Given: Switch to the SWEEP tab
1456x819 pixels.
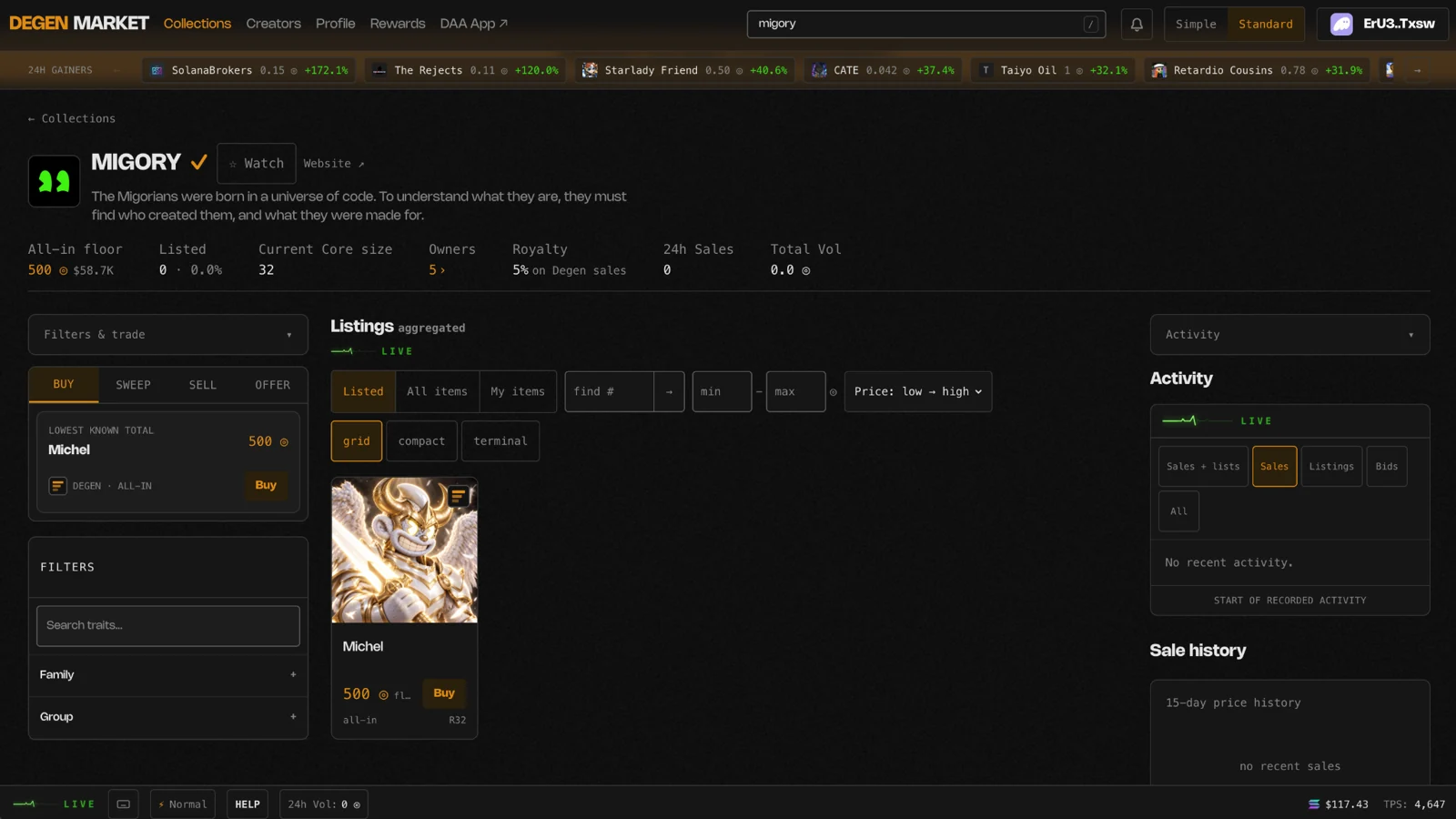Looking at the screenshot, I should point(133,385).
